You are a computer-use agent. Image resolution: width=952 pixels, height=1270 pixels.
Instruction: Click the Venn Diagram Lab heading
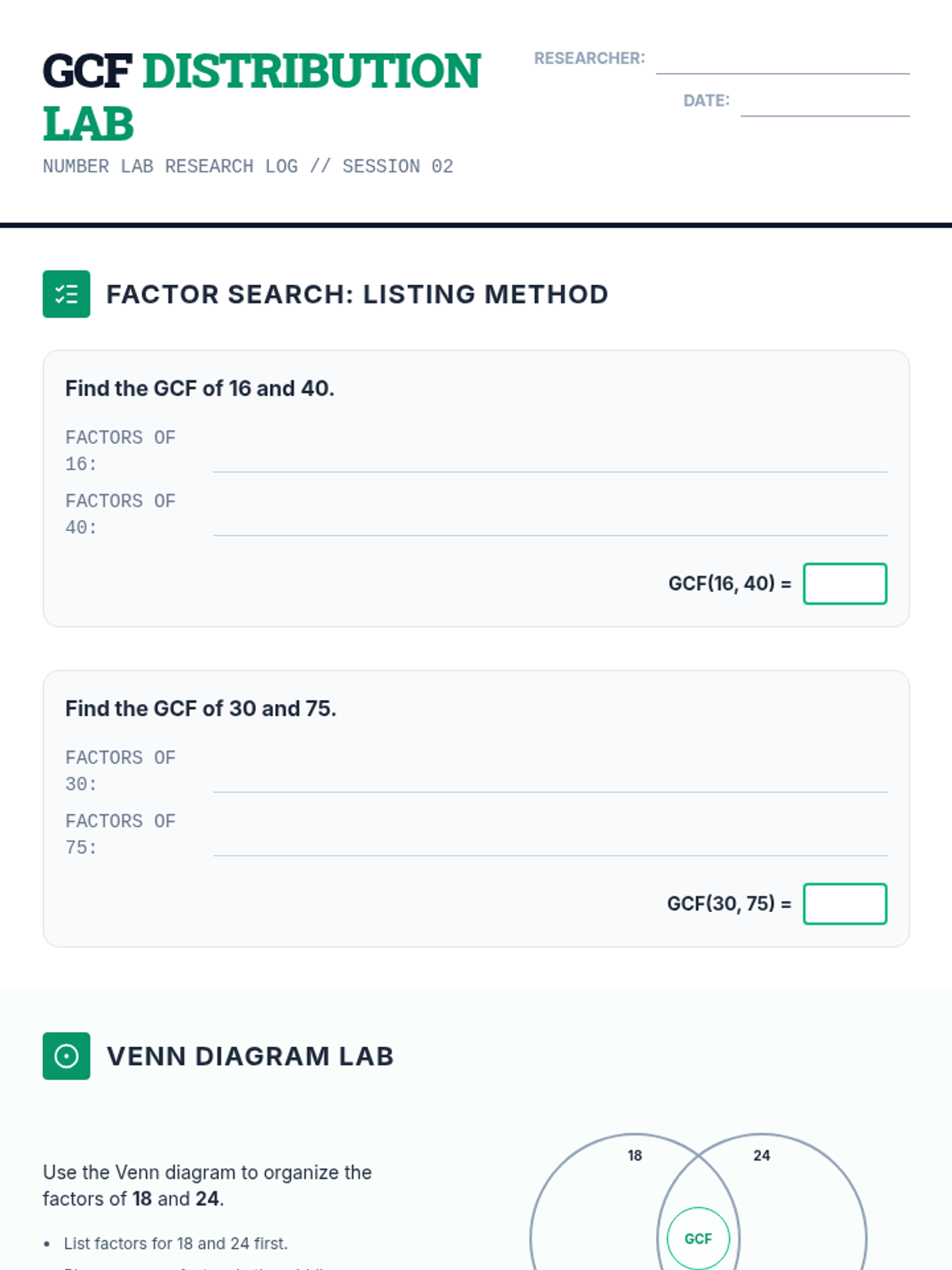point(250,1056)
